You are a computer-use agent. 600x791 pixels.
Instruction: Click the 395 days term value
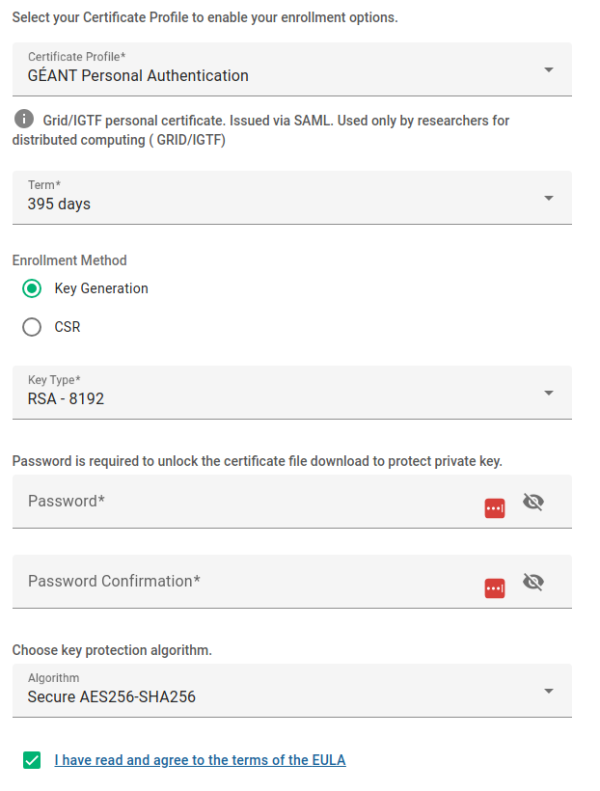click(59, 204)
